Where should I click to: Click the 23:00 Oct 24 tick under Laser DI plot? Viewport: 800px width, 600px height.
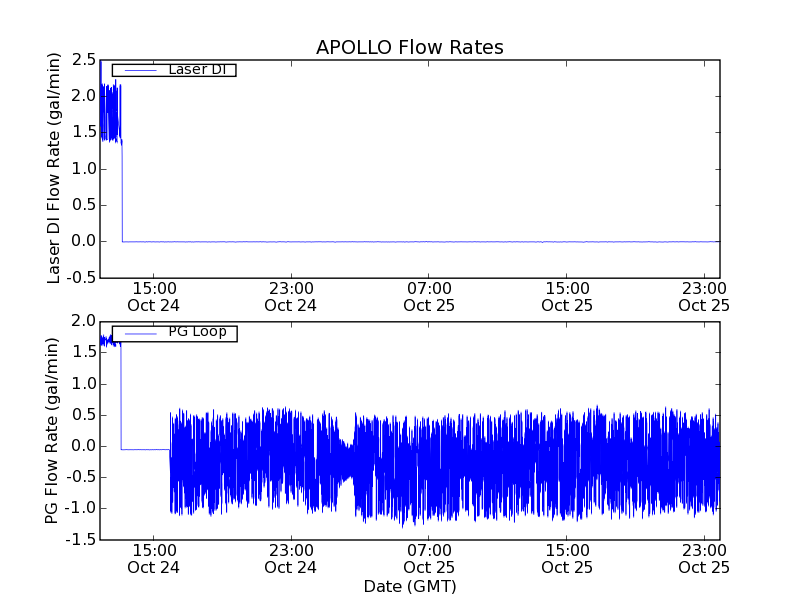click(291, 296)
